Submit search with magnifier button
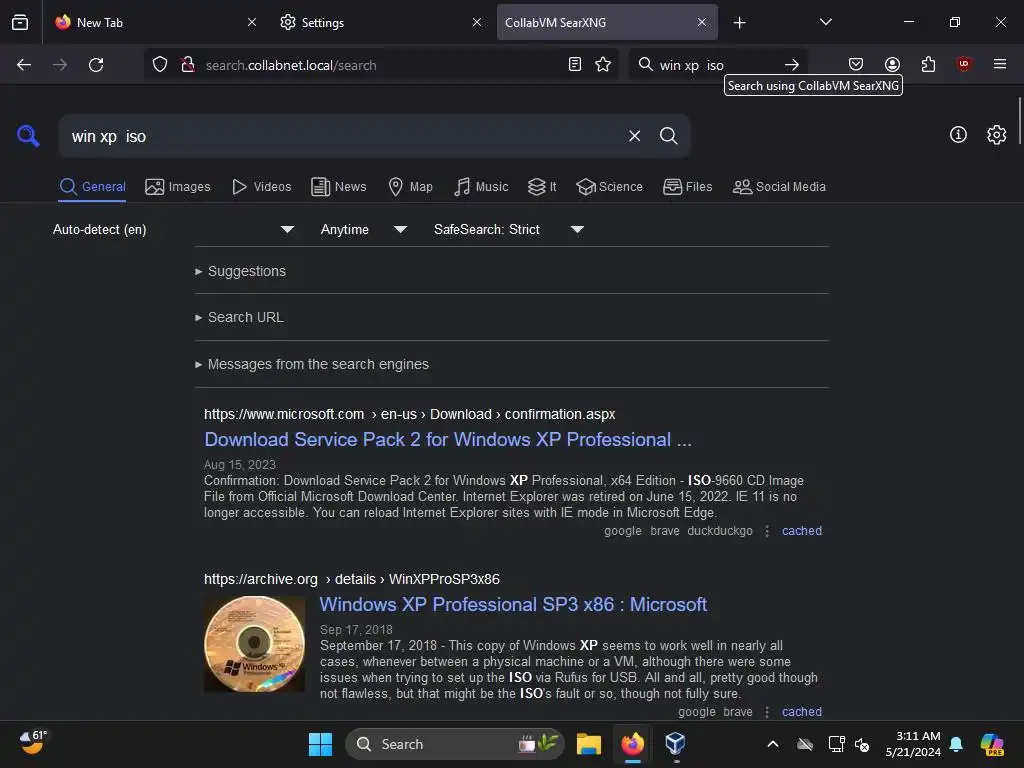The width and height of the screenshot is (1024, 768). pos(668,136)
